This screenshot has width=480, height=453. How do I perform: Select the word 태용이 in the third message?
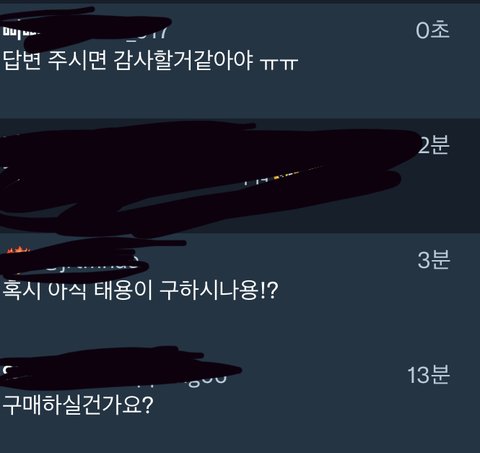pos(123,291)
